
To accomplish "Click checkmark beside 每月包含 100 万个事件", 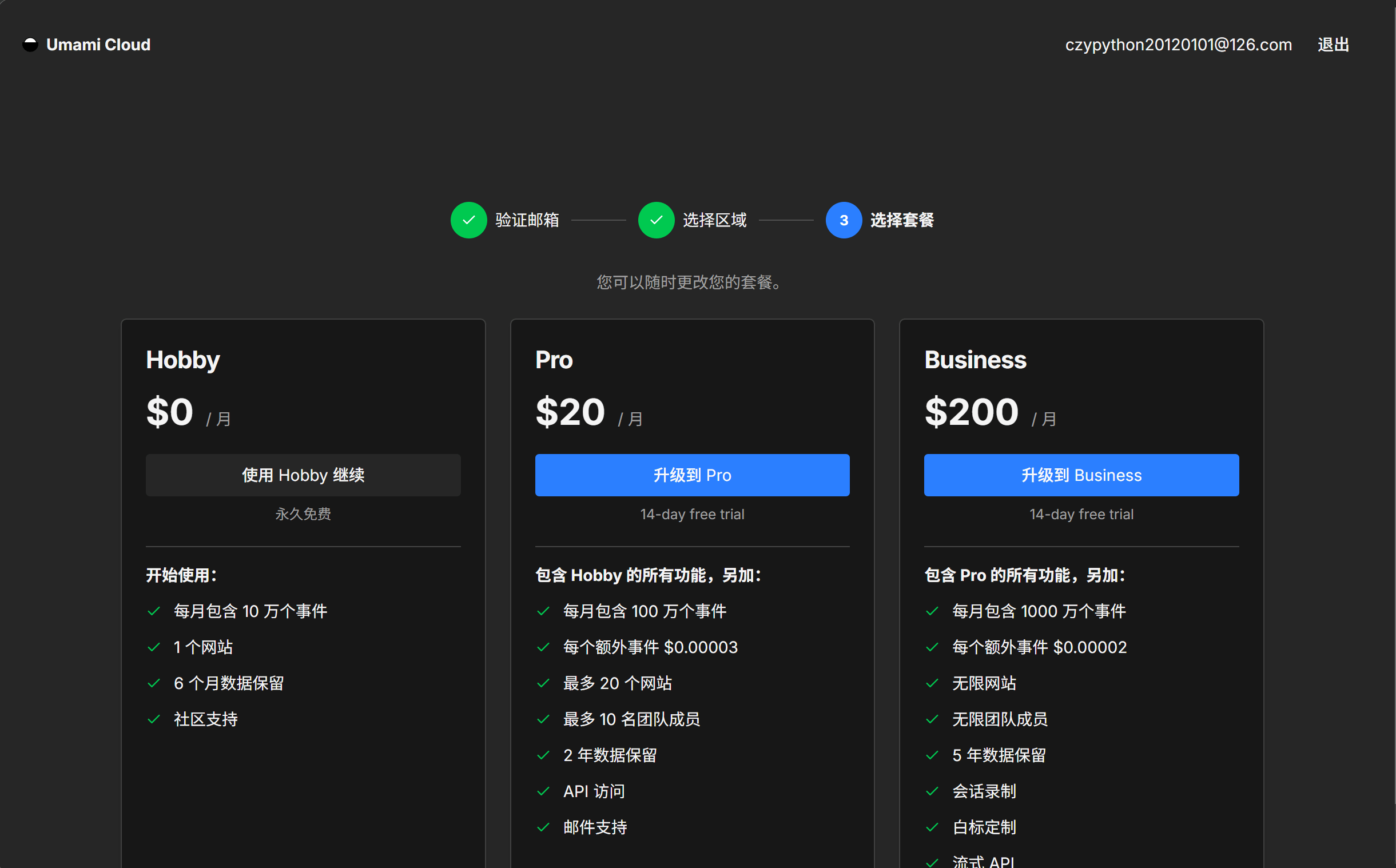I will point(543,611).
